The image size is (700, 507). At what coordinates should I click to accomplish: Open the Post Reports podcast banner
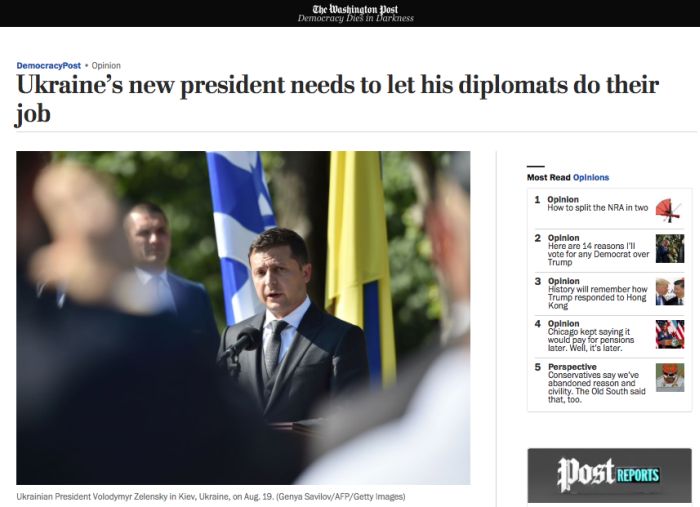tap(609, 475)
